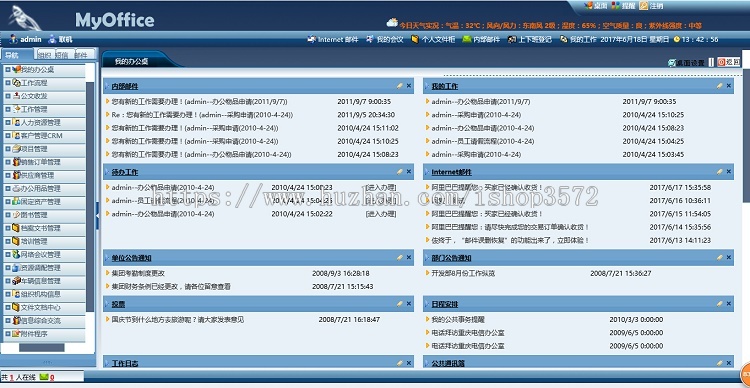Screen dimensions: 750x388
Task: Close the Internet邮件 panel
Action: 729,171
